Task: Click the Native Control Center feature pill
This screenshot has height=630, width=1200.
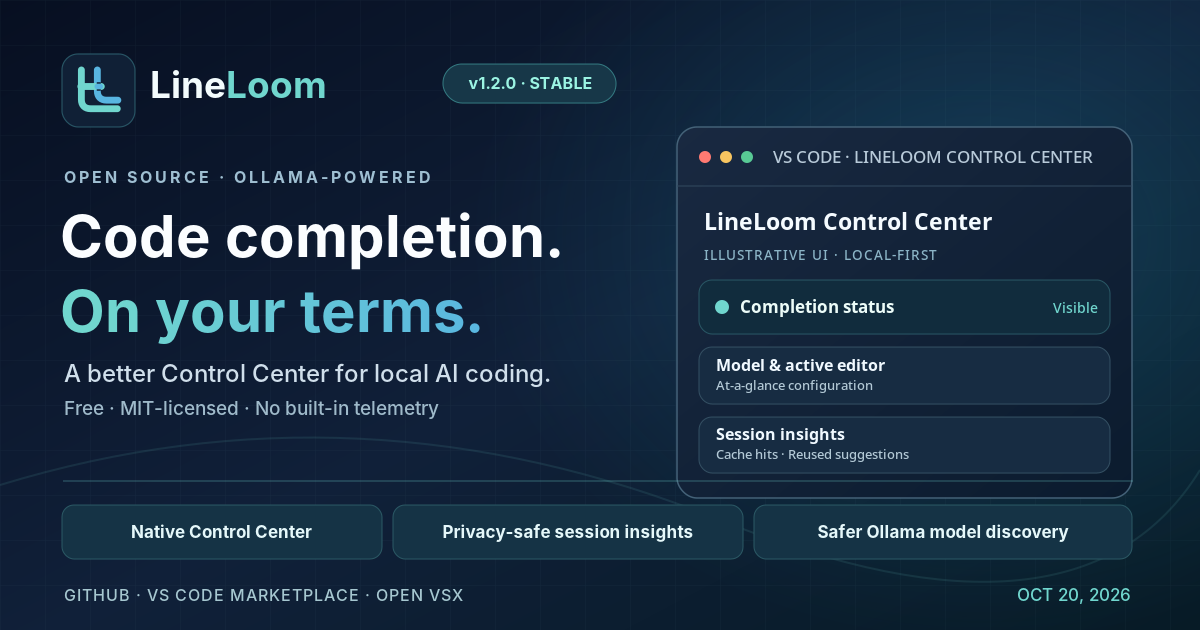Action: click(x=221, y=532)
